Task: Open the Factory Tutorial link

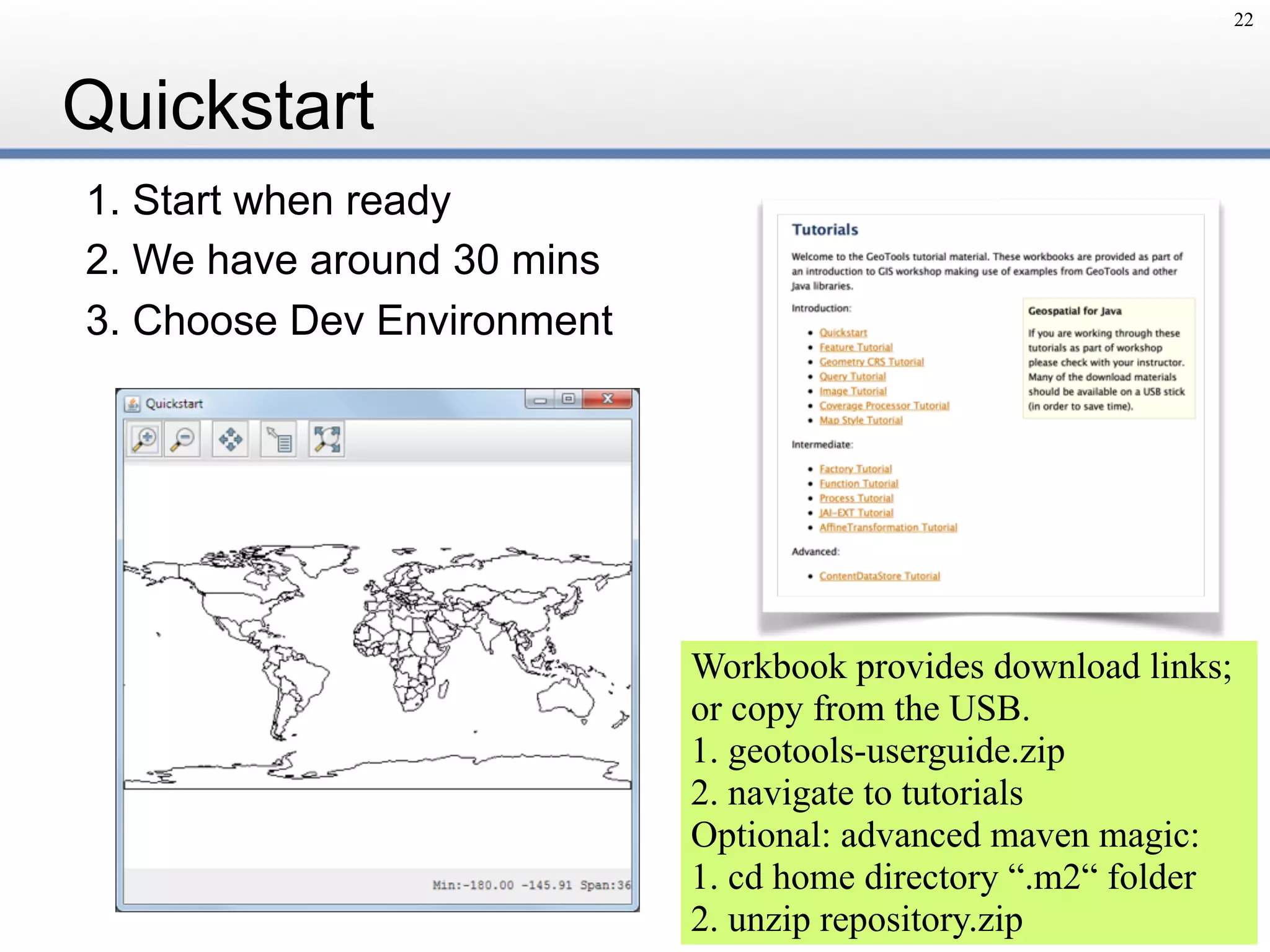Action: [855, 469]
